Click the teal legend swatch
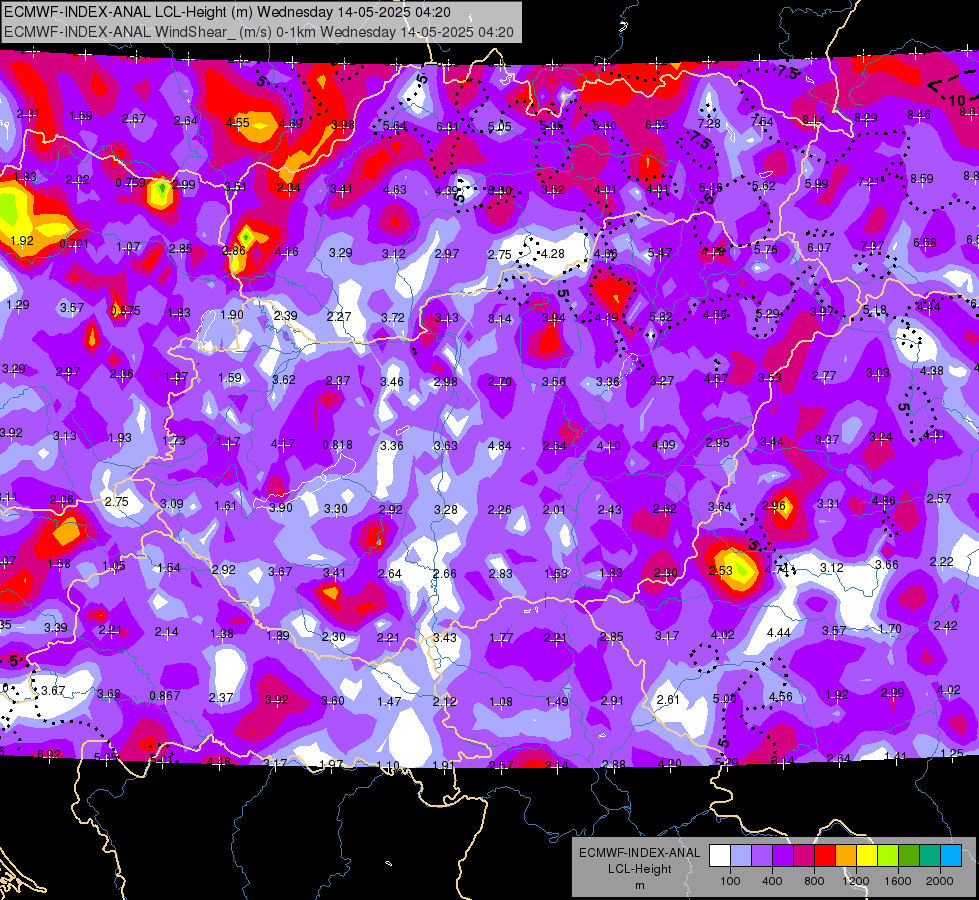This screenshot has height=900, width=979. [x=930, y=856]
